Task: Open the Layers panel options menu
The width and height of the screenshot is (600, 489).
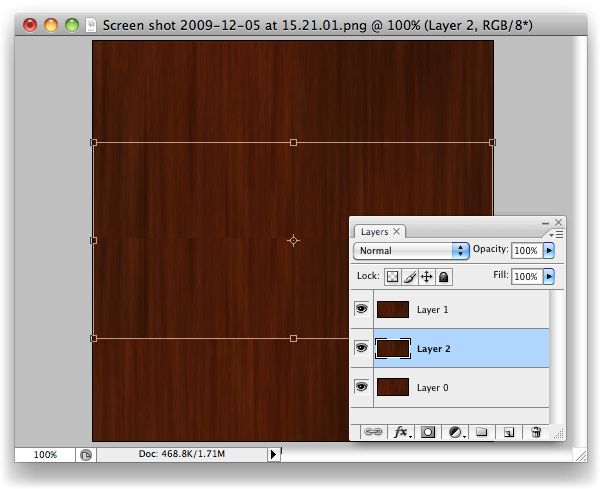Action: point(557,233)
